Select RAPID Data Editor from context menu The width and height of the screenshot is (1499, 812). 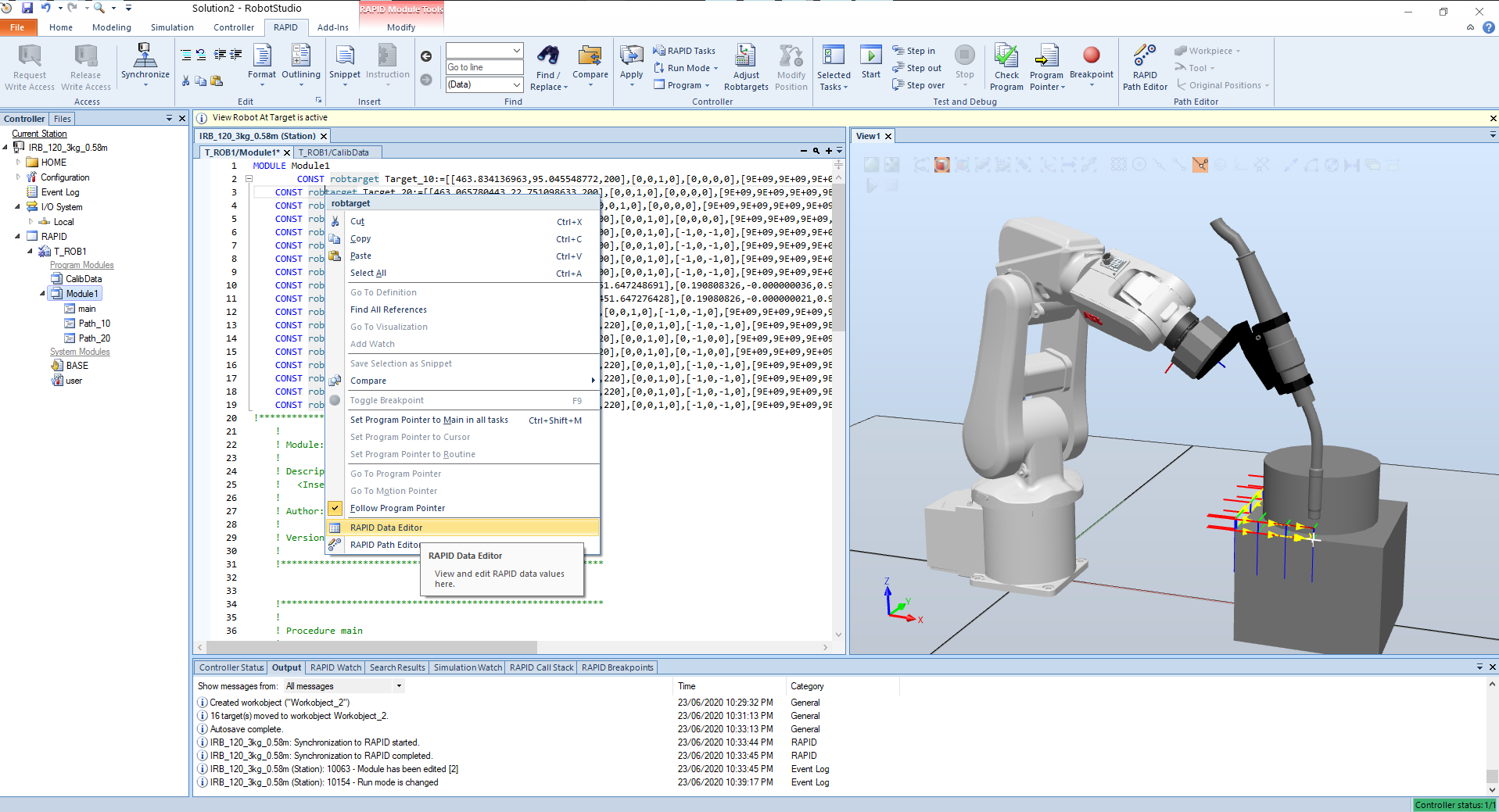(x=386, y=528)
